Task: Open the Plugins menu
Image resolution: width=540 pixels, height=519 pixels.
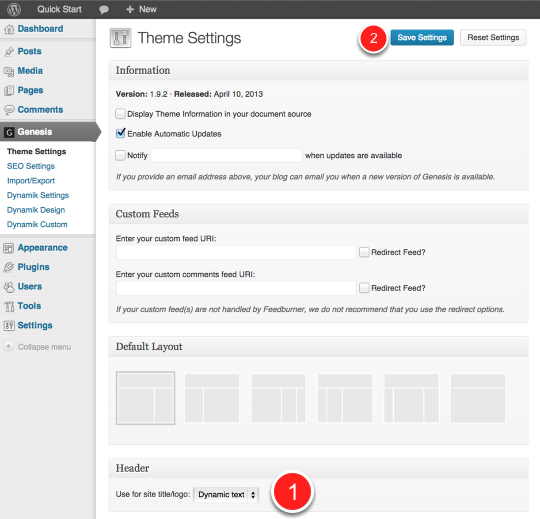Action: click(33, 267)
